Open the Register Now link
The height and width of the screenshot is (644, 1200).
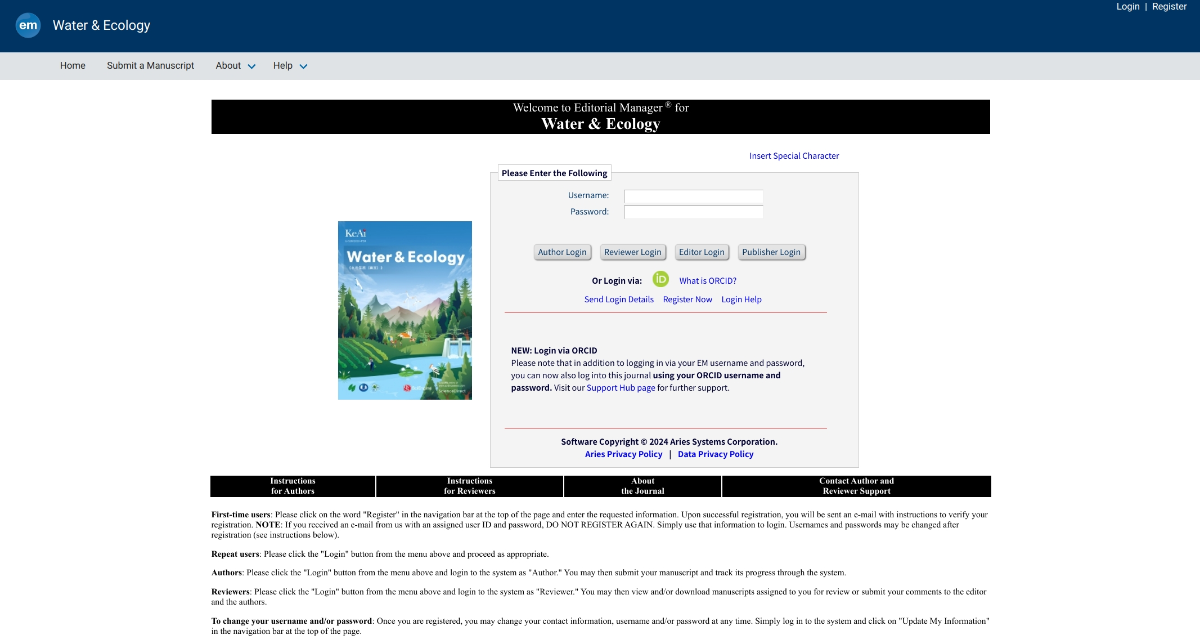tap(688, 300)
